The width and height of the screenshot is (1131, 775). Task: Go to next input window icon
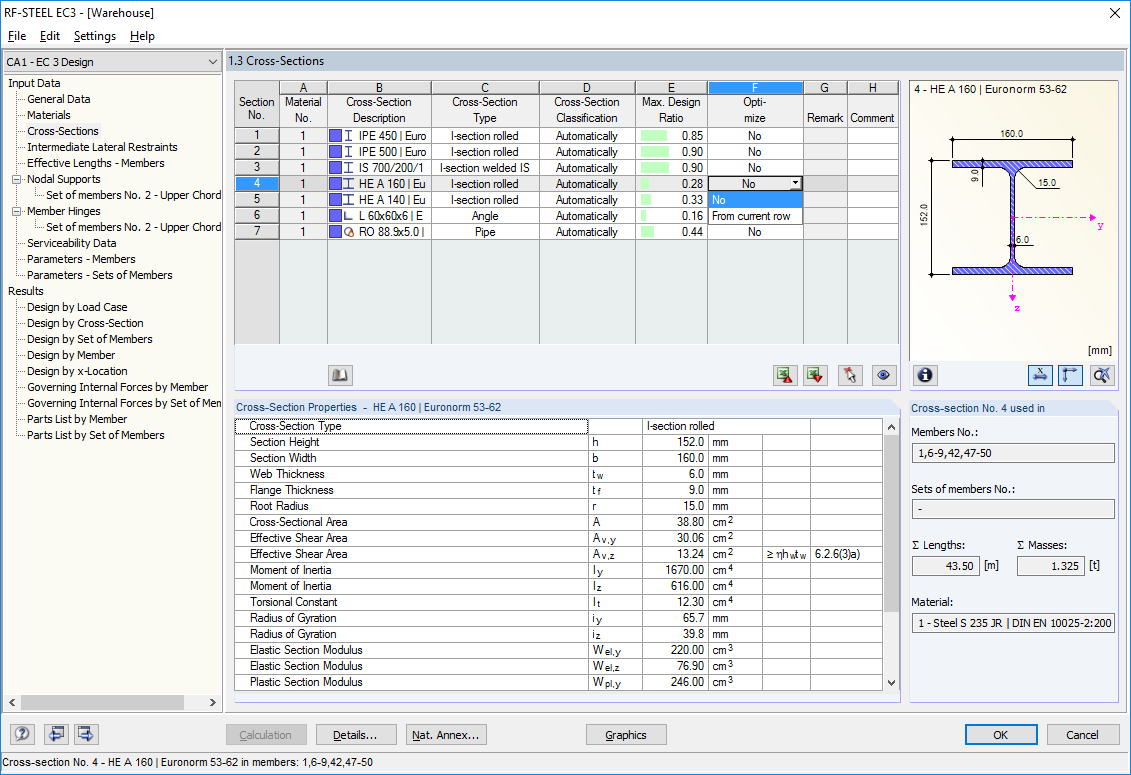point(86,735)
